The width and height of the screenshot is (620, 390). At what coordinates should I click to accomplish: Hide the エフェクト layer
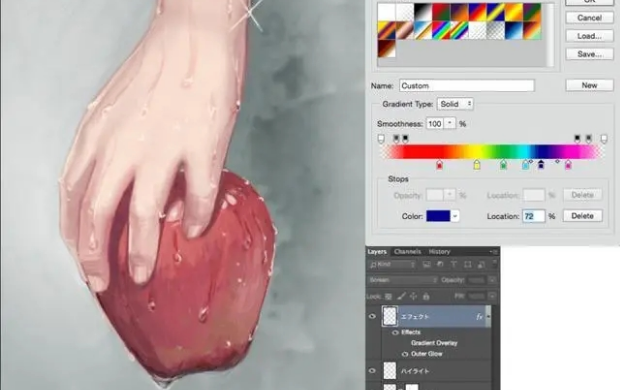pyautogui.click(x=372, y=316)
